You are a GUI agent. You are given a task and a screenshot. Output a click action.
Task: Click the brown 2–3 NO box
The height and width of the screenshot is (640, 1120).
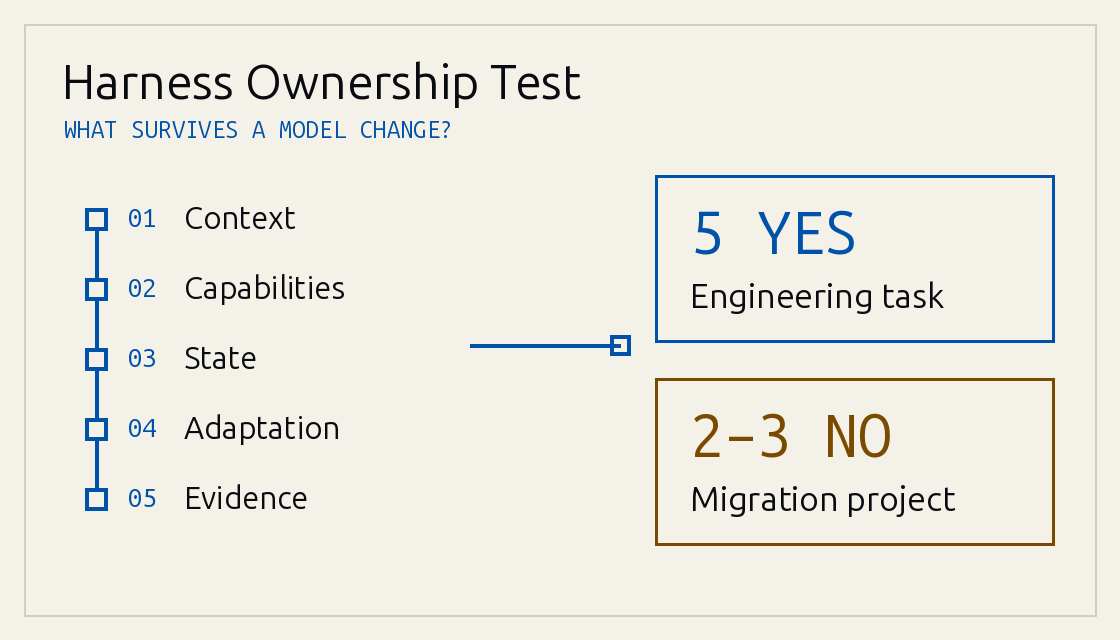coord(854,462)
